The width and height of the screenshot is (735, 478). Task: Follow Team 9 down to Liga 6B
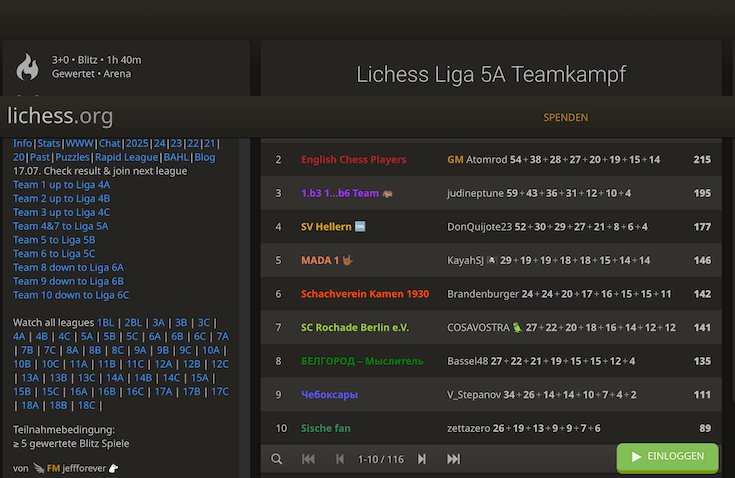click(68, 282)
